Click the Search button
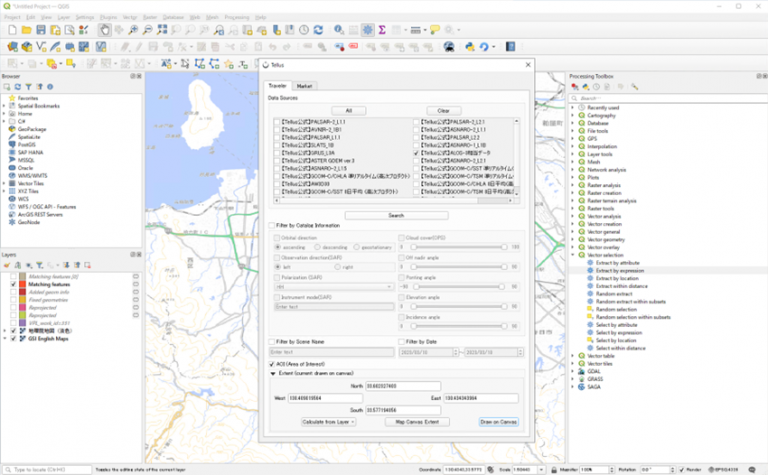The height and width of the screenshot is (475, 768). pyautogui.click(x=396, y=215)
